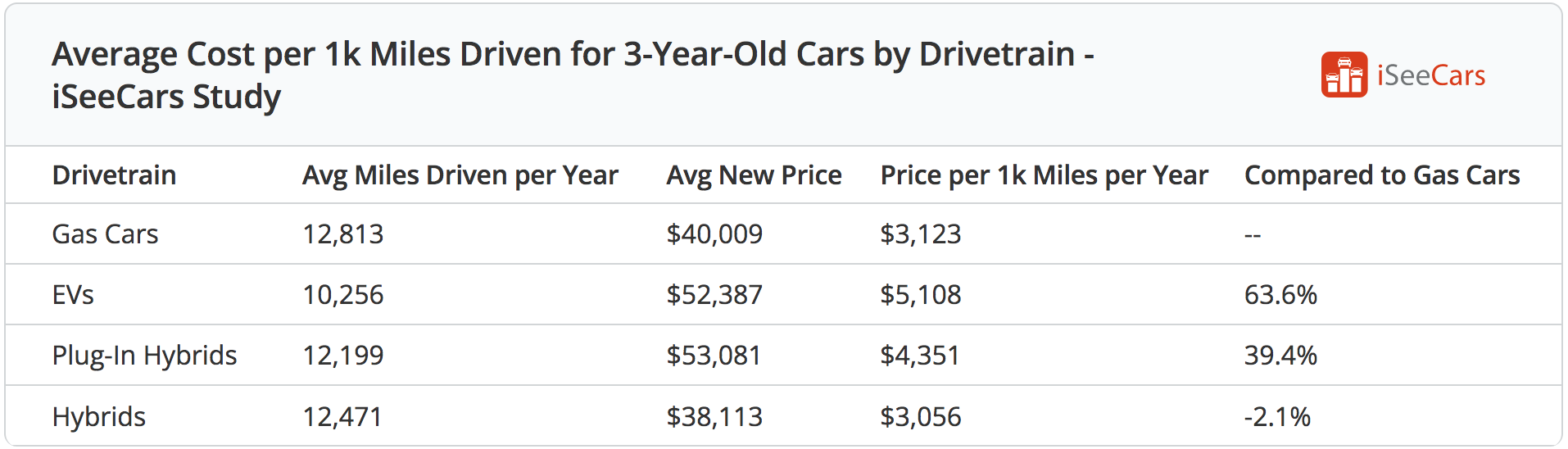
Task: Select the 63.6% comparison value for EVs
Action: point(1280,295)
